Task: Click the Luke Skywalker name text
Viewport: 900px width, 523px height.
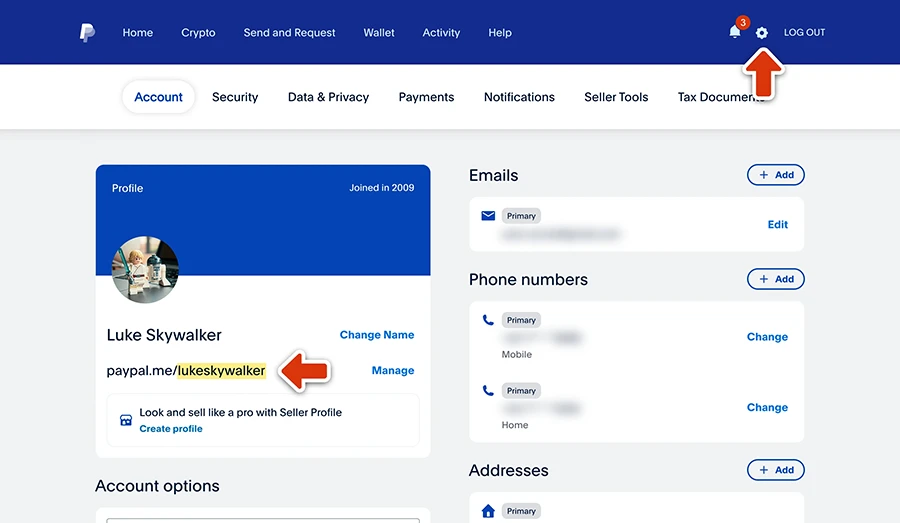Action: pos(164,335)
